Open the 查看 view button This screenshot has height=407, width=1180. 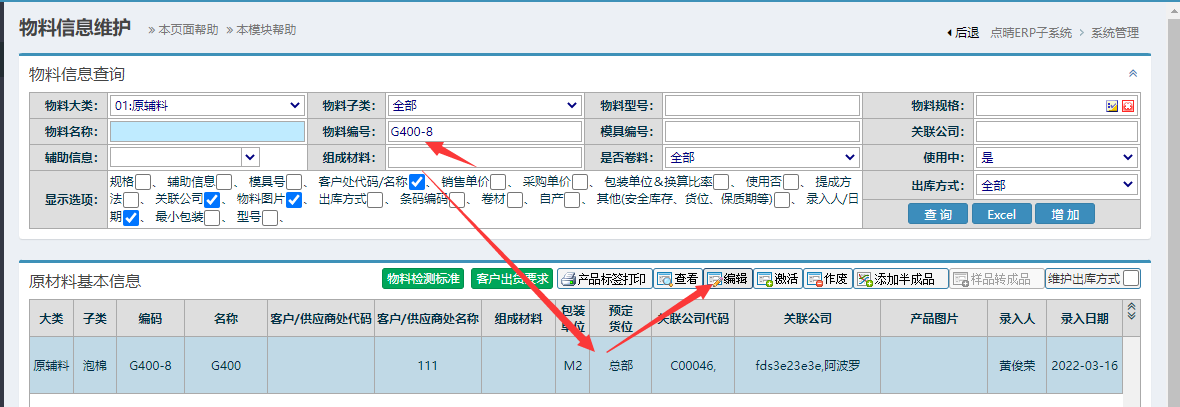[x=677, y=279]
